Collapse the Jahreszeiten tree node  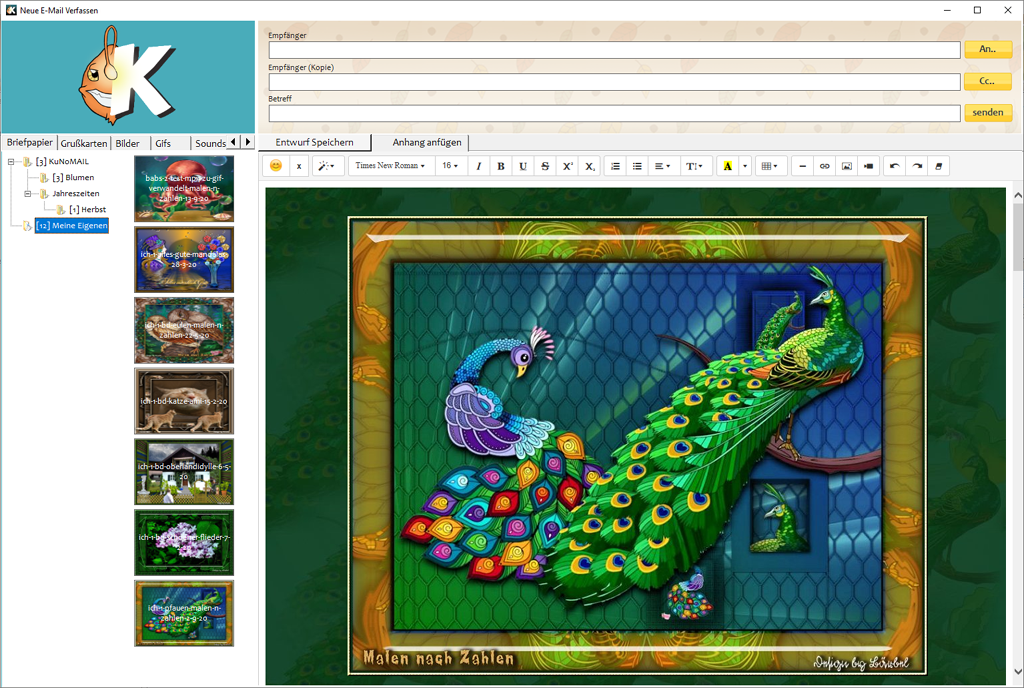pyautogui.click(x=27, y=193)
